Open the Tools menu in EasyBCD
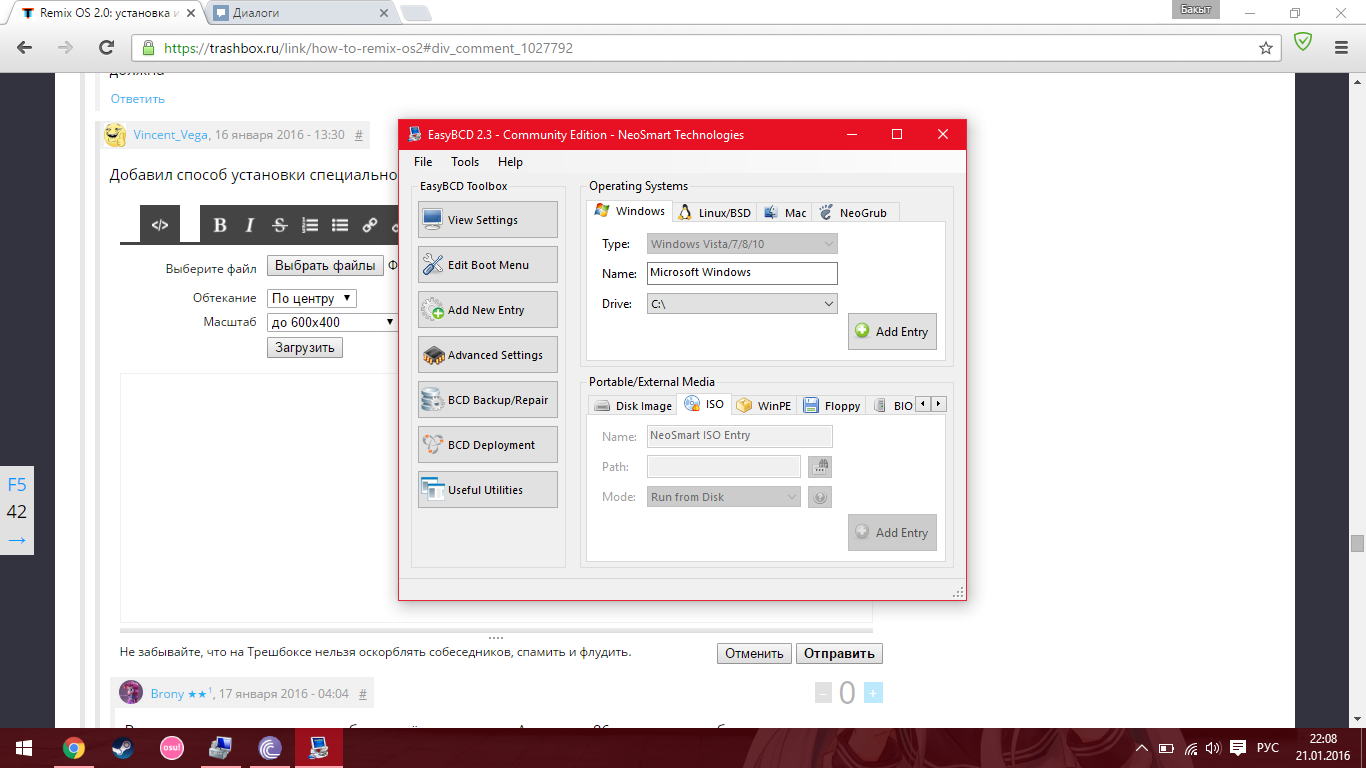The height and width of the screenshot is (768, 1366). click(x=465, y=162)
